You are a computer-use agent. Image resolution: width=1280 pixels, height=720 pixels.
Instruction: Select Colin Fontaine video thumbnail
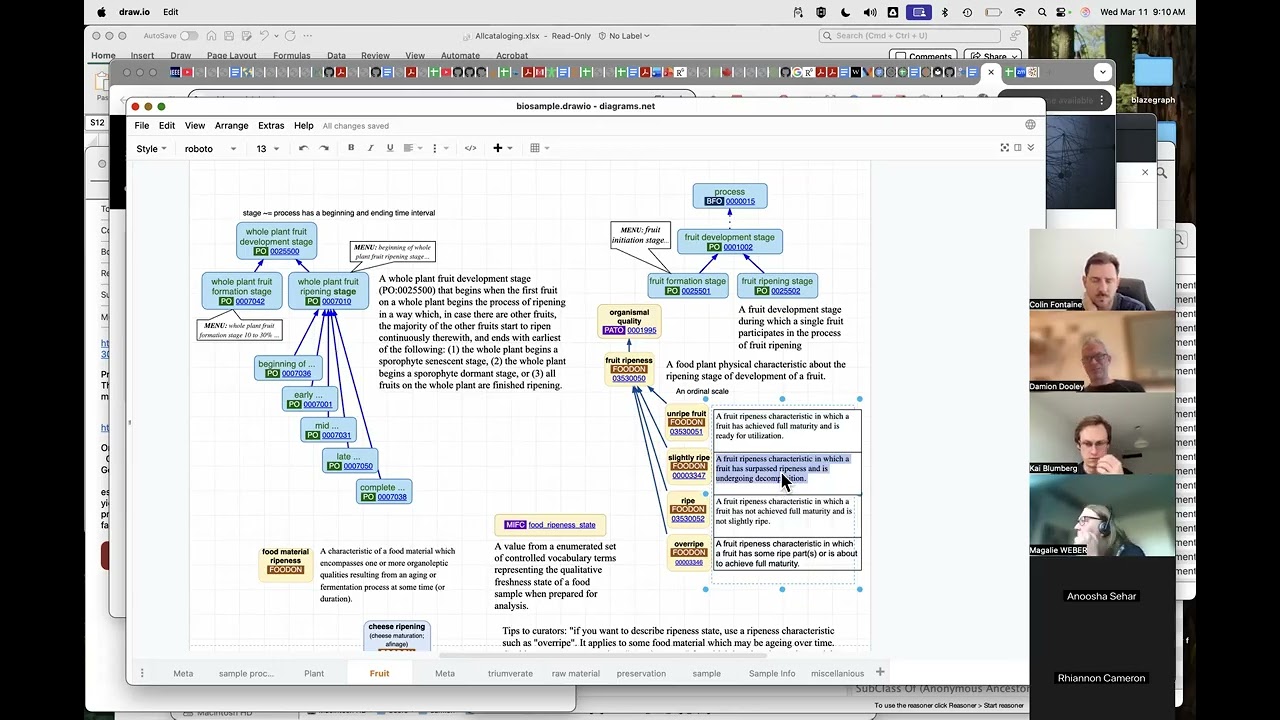point(1102,270)
